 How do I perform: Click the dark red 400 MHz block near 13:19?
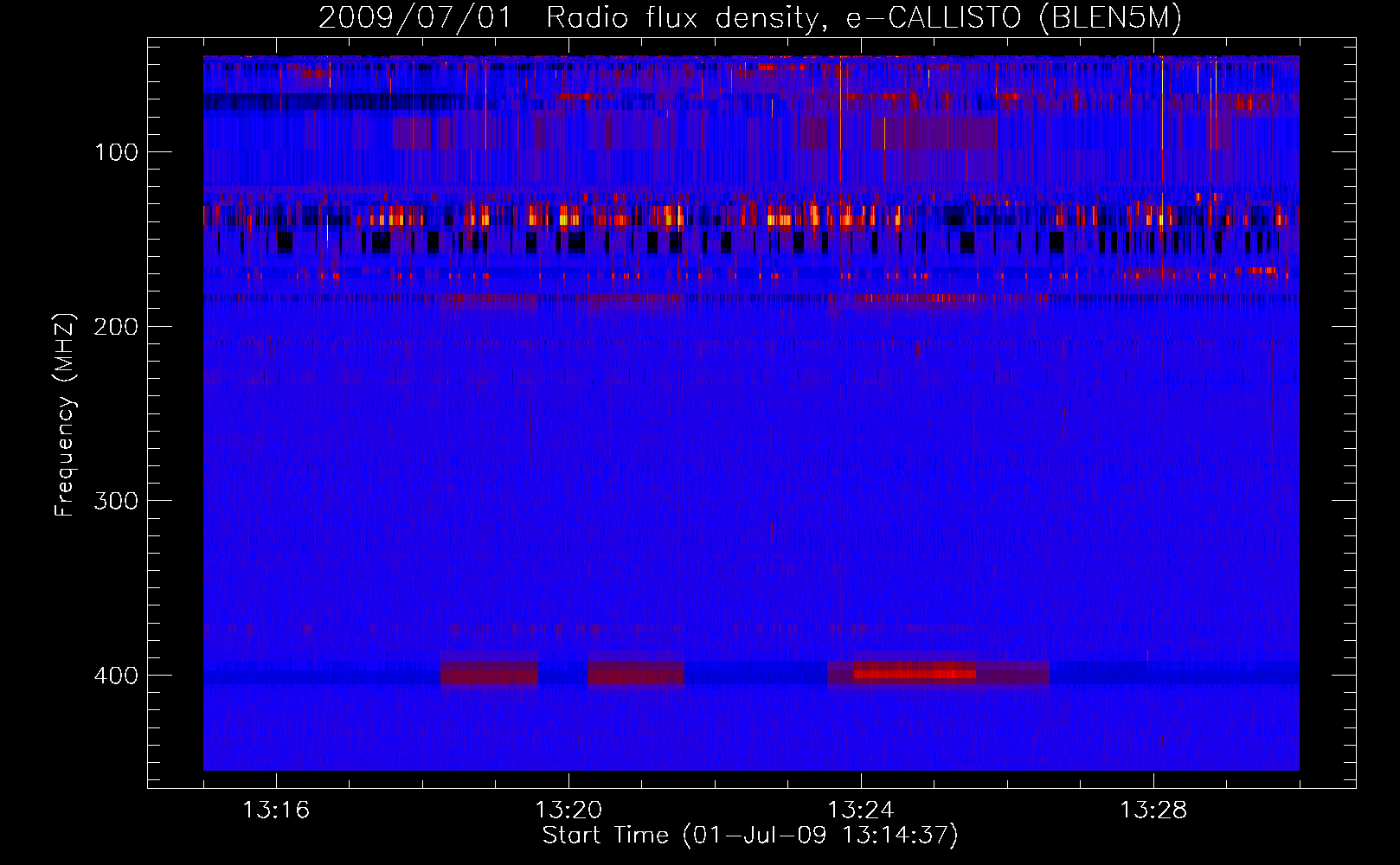pyautogui.click(x=489, y=673)
